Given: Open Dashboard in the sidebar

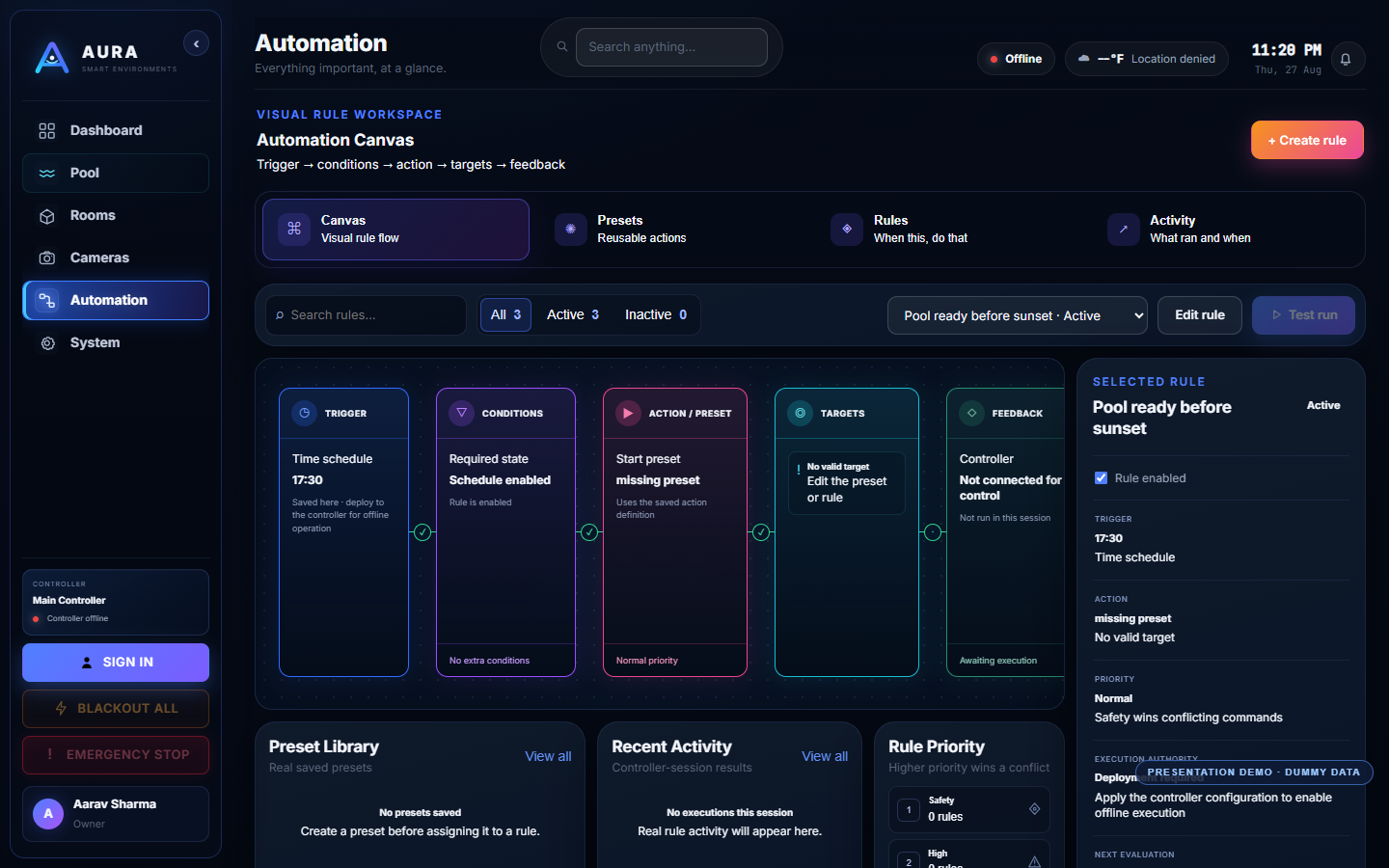Looking at the screenshot, I should click(x=116, y=130).
